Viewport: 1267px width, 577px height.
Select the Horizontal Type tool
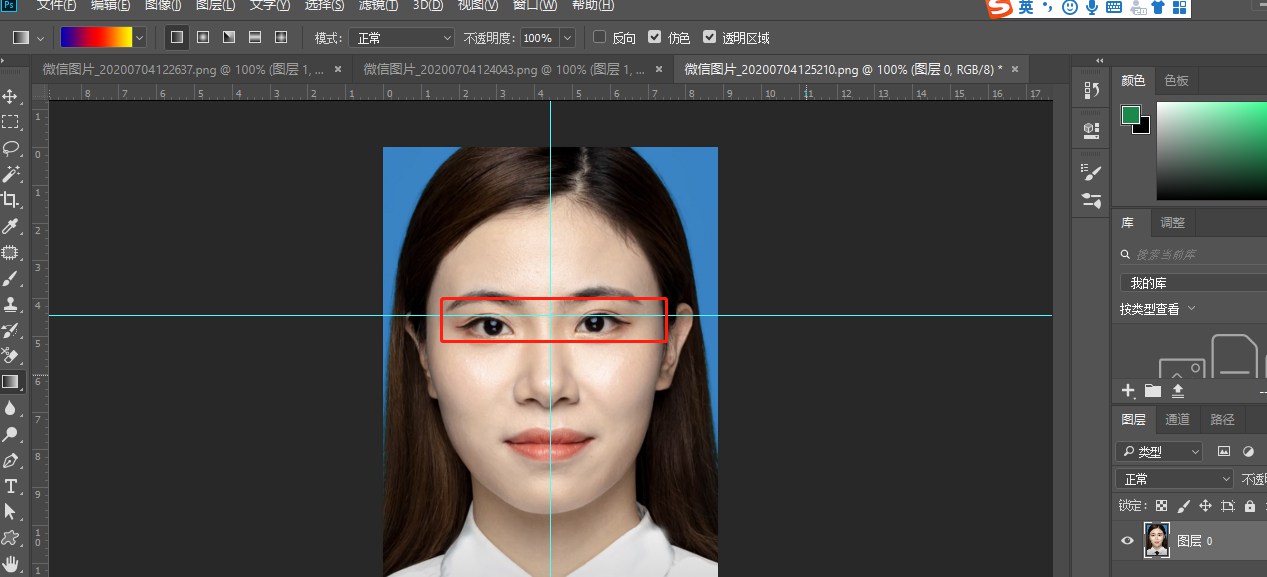(x=11, y=486)
